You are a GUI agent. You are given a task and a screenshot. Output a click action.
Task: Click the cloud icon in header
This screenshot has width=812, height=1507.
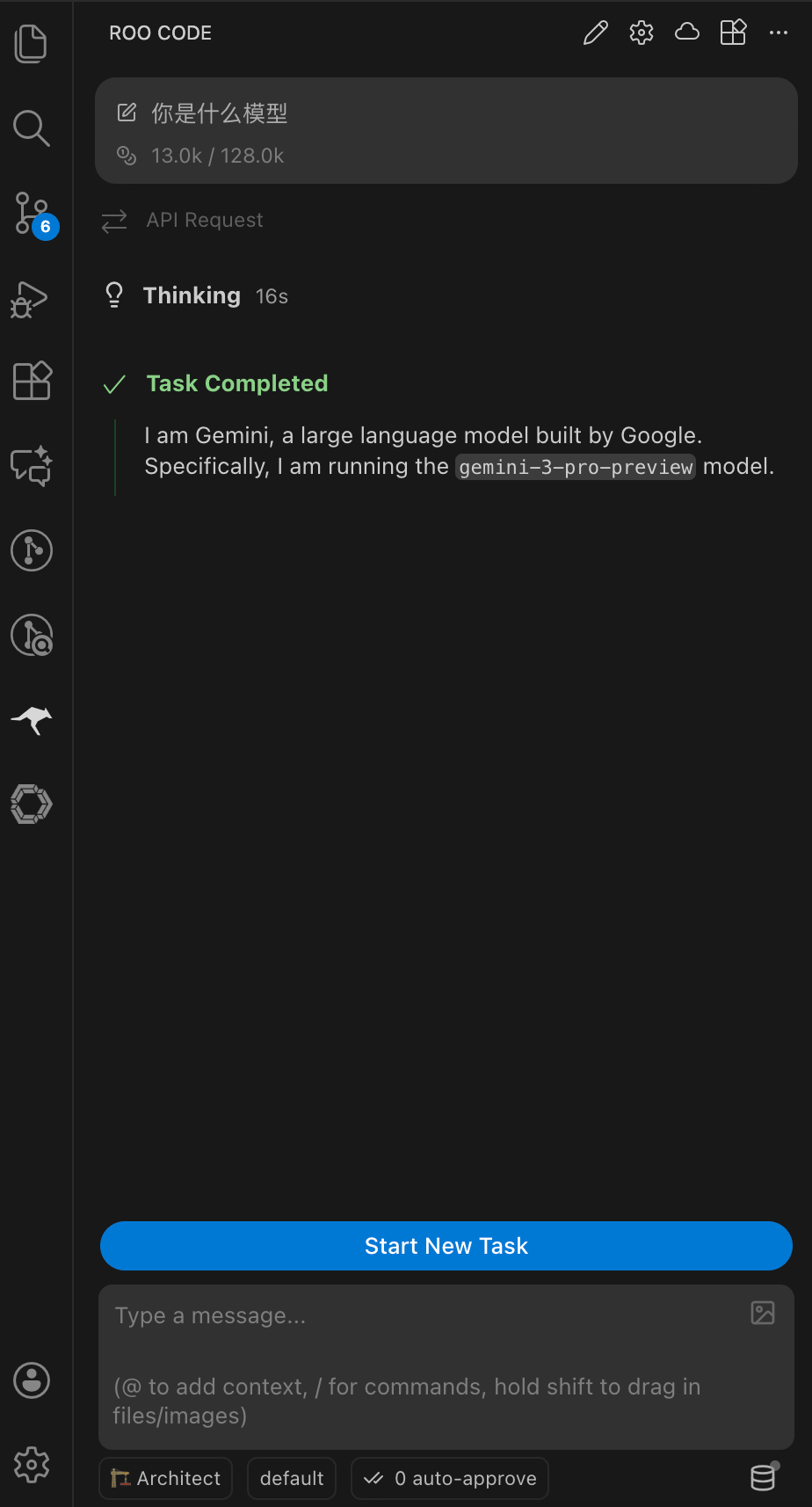(687, 33)
